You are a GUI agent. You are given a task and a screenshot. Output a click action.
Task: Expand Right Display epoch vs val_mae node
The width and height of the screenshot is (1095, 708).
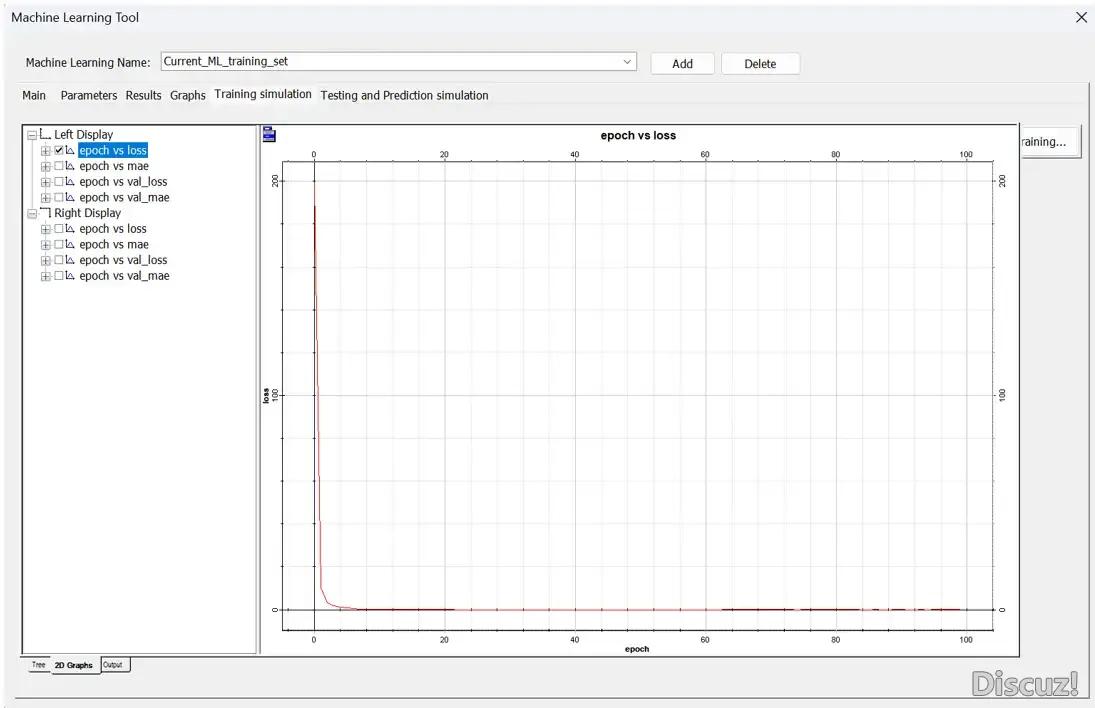point(45,276)
